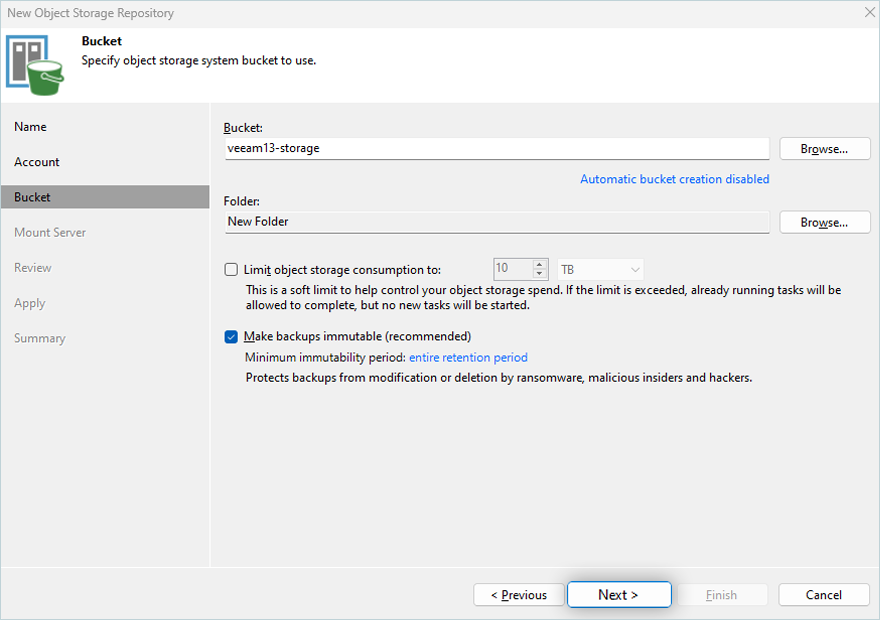The height and width of the screenshot is (620, 880).
Task: Select the Bucket step in sidebar
Action: coord(33,197)
